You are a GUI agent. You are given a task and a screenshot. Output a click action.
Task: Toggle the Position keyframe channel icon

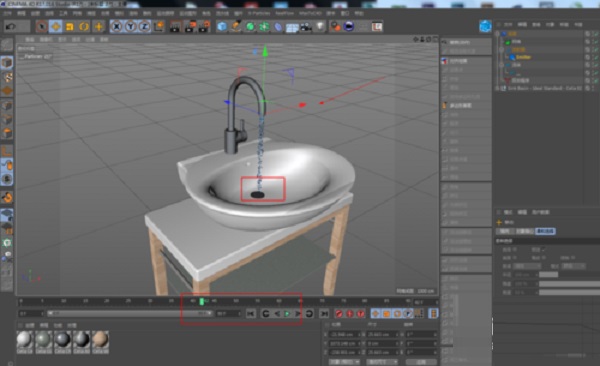click(375, 314)
